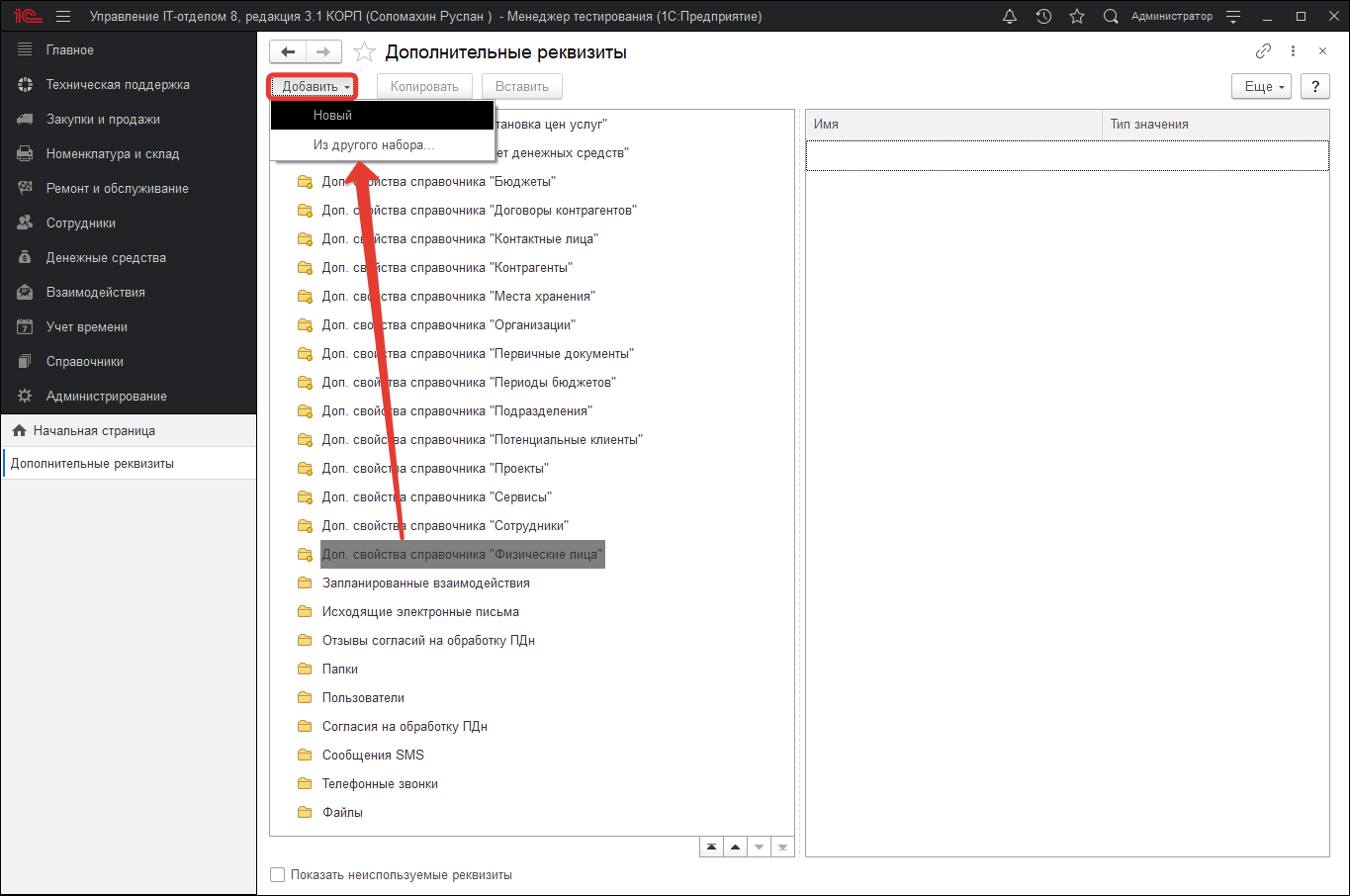The image size is (1350, 896).
Task: Choose "Из другого набора..." menu item
Action: [x=373, y=145]
